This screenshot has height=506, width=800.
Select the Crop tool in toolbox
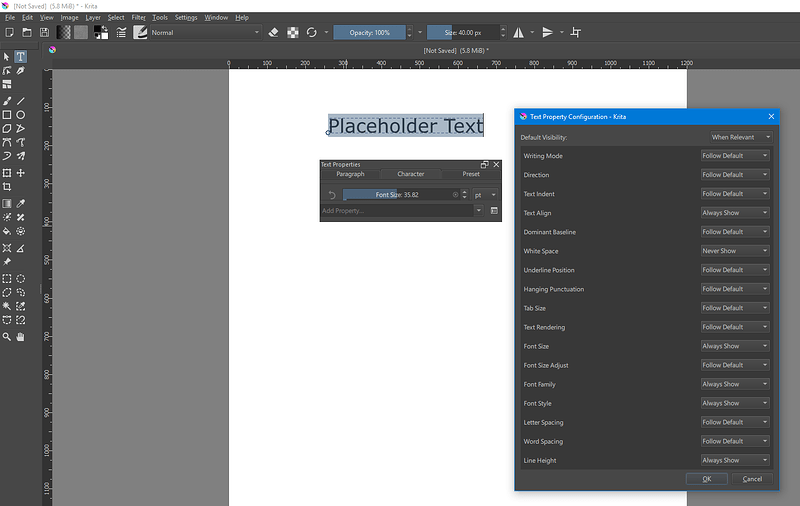(x=7, y=187)
